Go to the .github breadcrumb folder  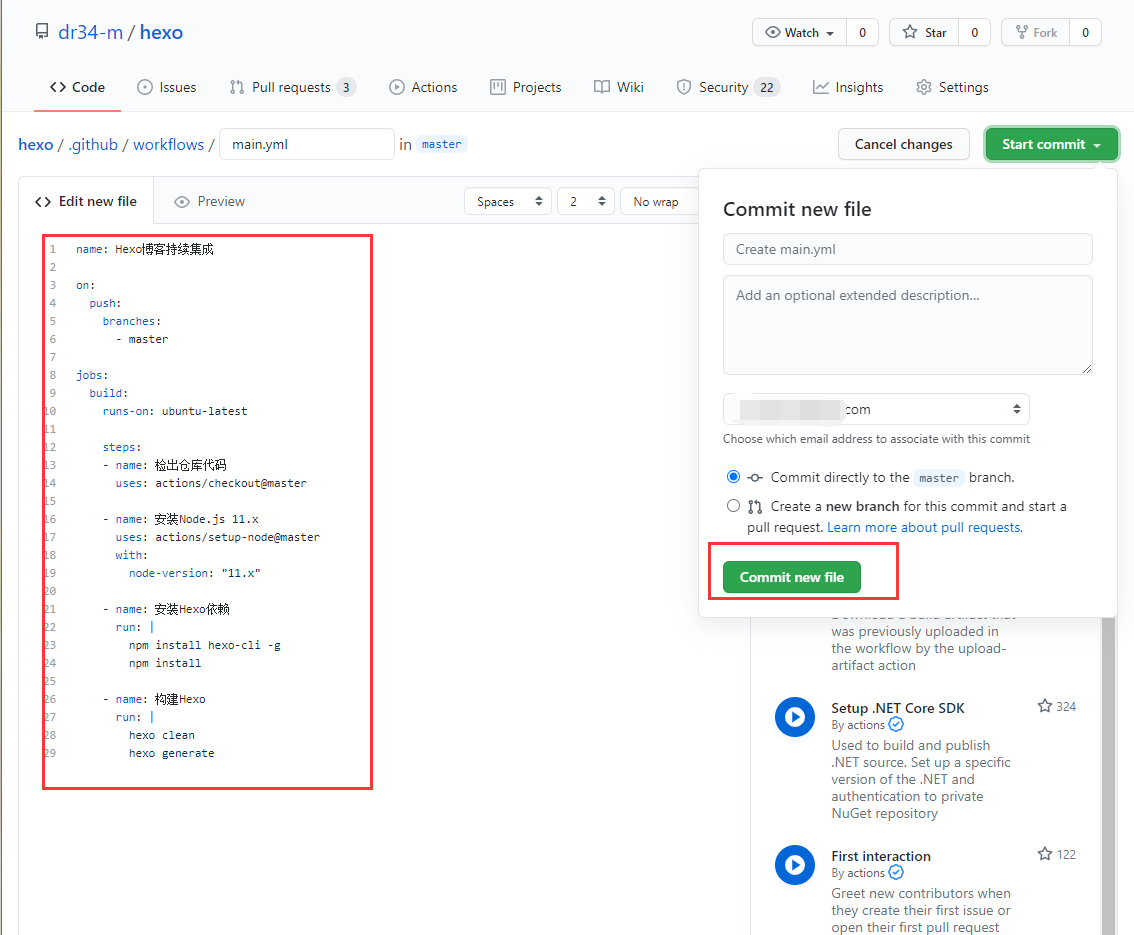pyautogui.click(x=93, y=145)
